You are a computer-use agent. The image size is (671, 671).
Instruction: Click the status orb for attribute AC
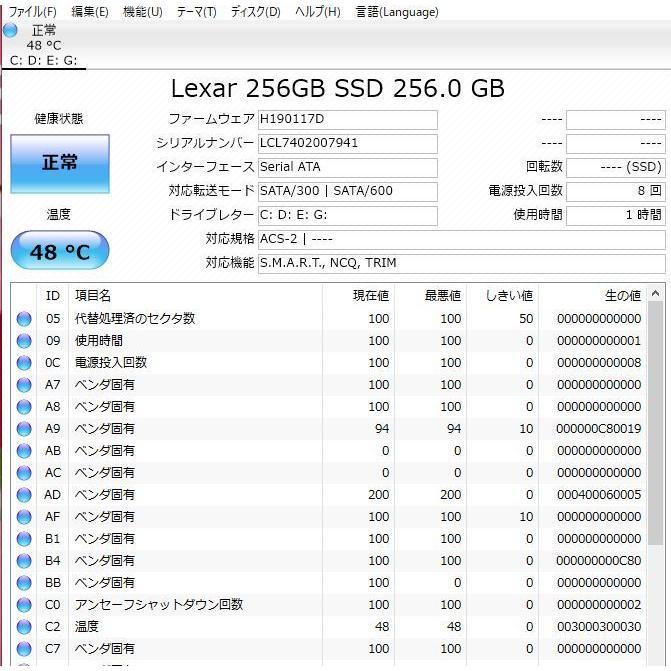(x=24, y=473)
